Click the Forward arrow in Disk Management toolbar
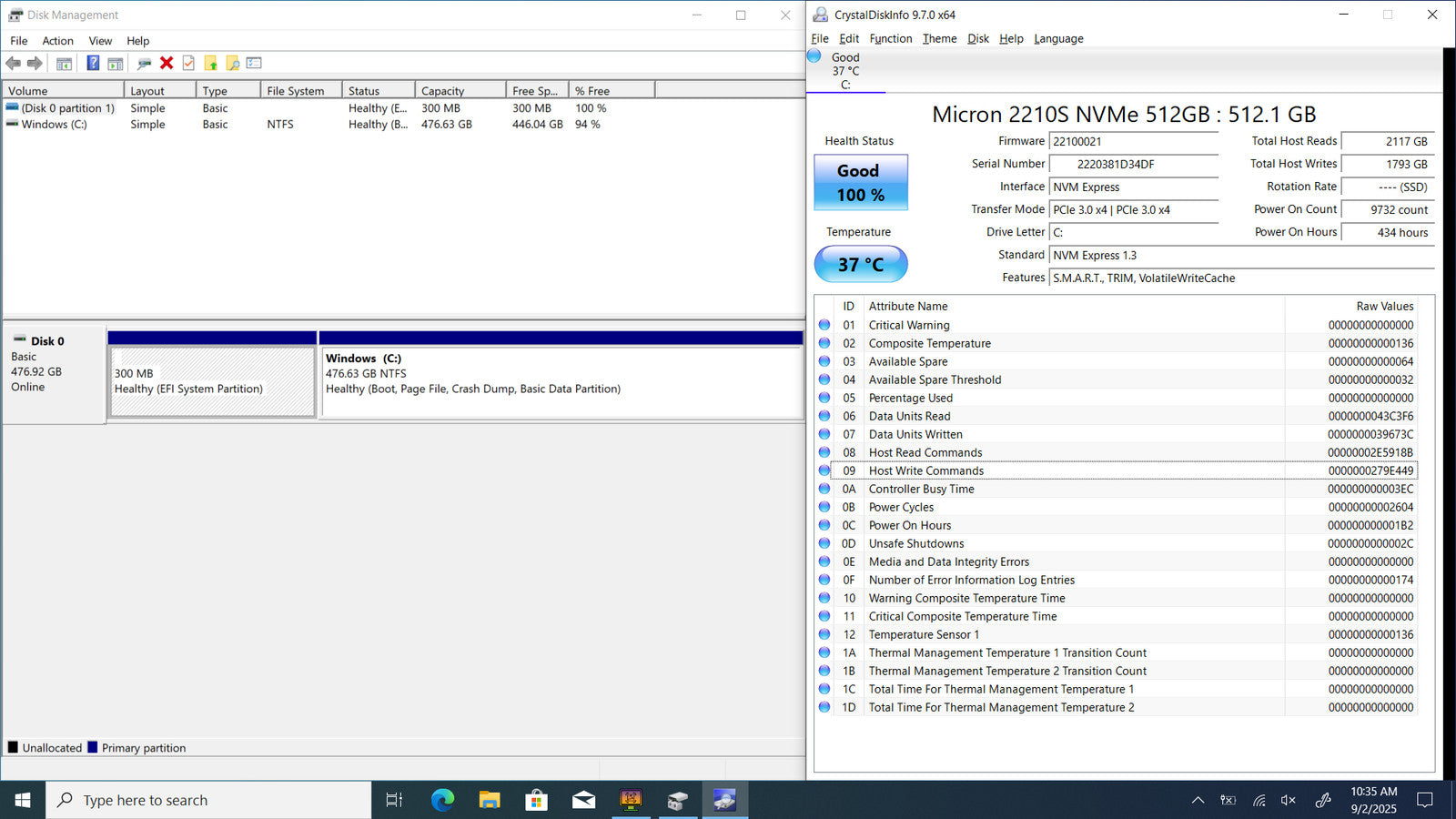Image resolution: width=1456 pixels, height=819 pixels. 35,63
